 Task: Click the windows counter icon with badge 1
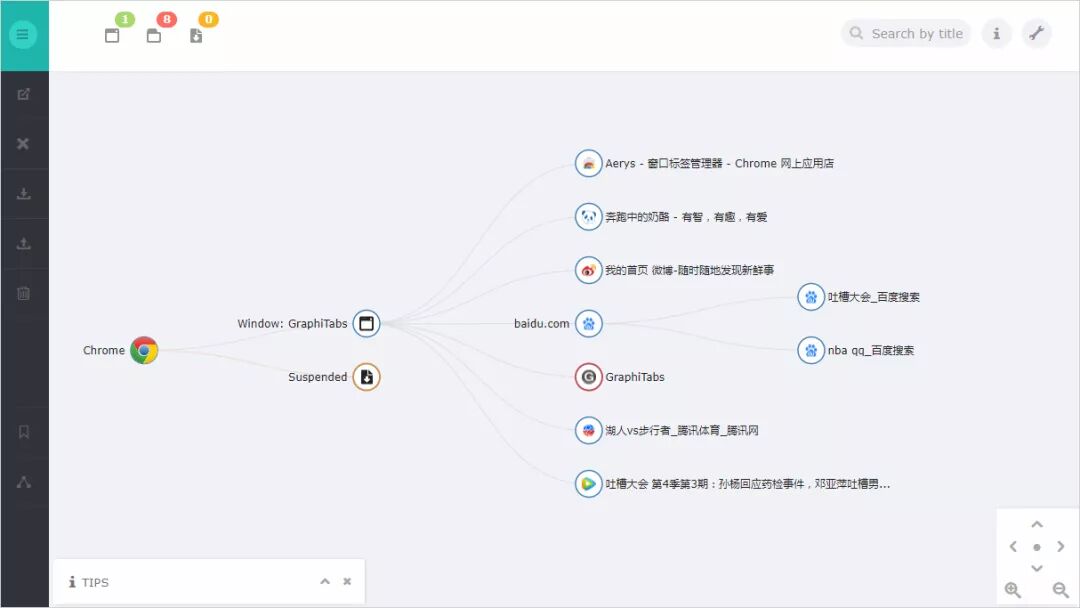pyautogui.click(x=112, y=35)
